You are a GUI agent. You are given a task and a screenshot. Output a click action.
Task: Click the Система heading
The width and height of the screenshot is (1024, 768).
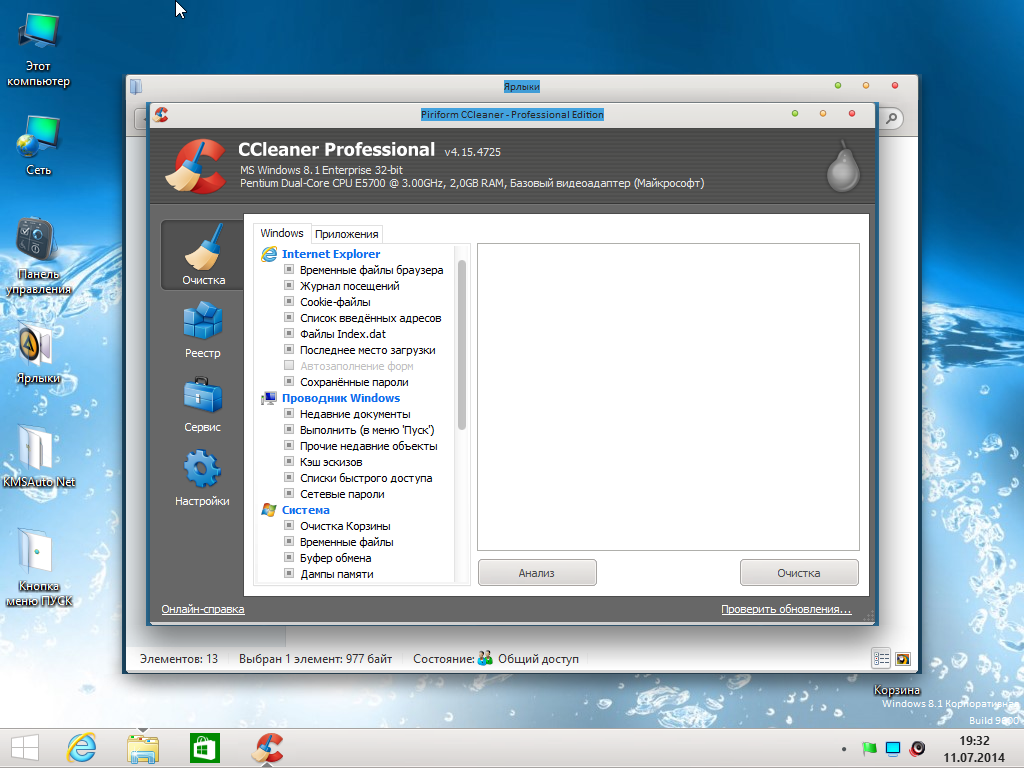point(306,510)
